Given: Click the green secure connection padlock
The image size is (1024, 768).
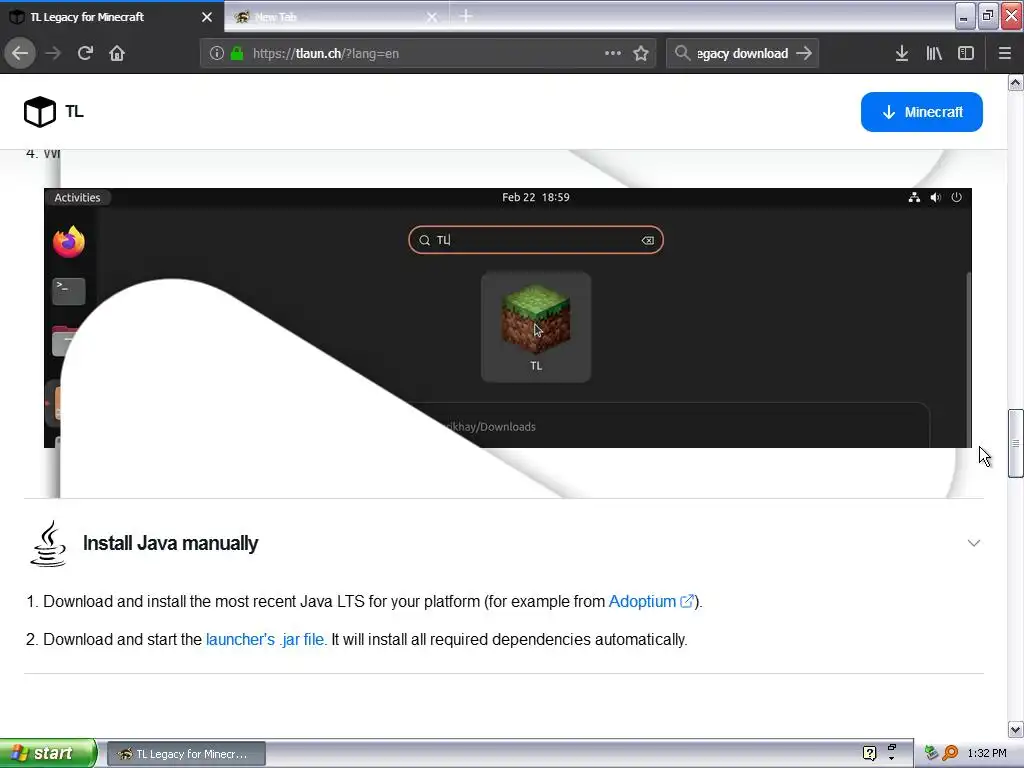Looking at the screenshot, I should click(237, 53).
